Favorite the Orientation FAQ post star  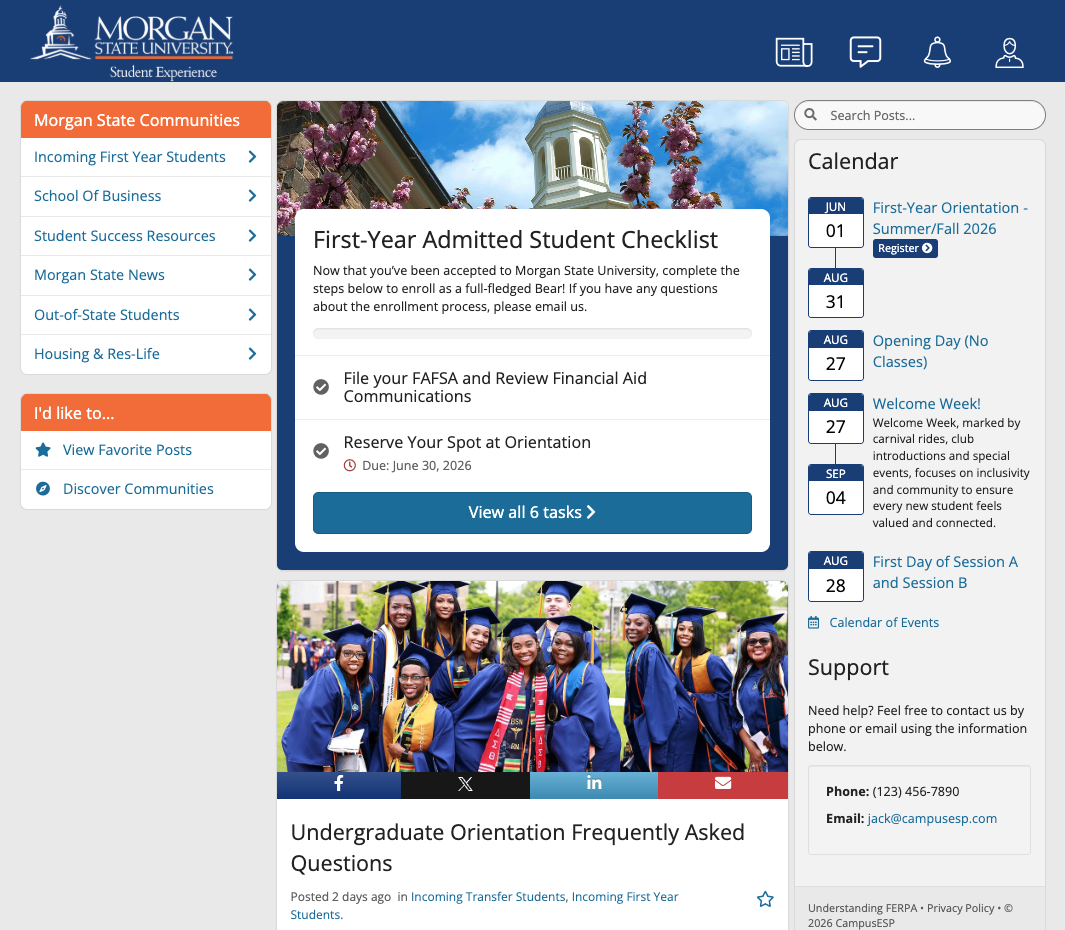(765, 899)
